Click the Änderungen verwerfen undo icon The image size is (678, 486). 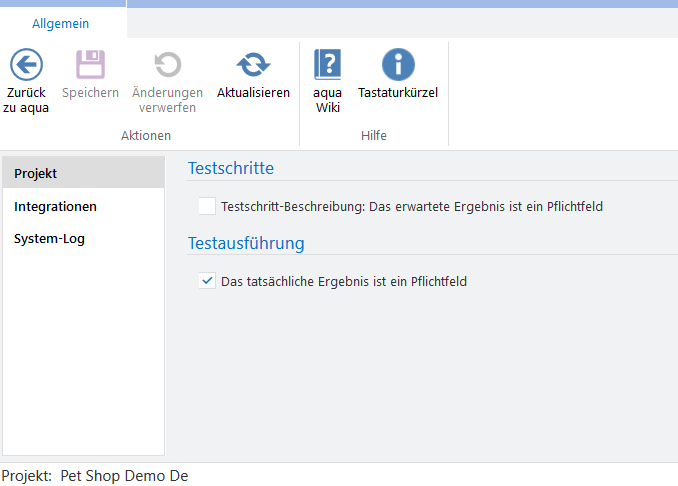click(167, 66)
